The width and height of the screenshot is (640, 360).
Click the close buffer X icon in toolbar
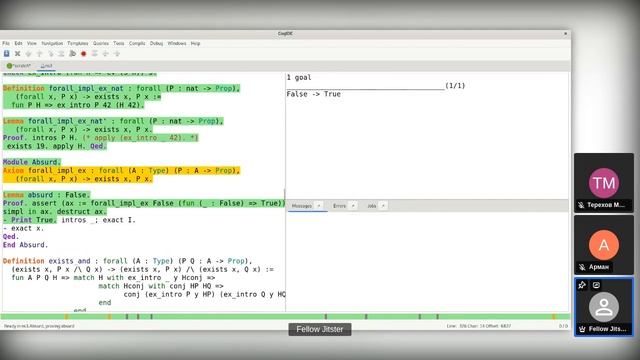[x=18, y=53]
